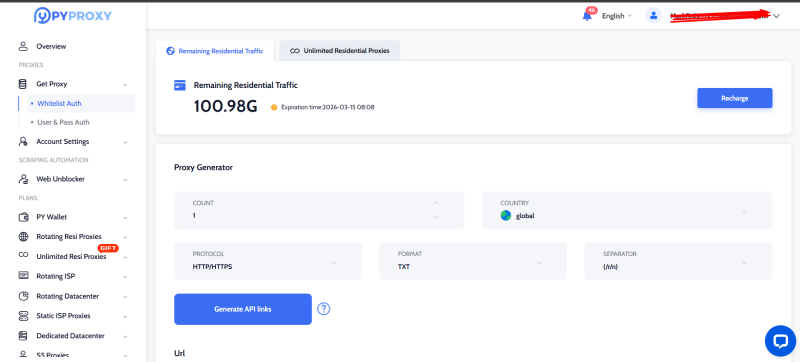Click the Proxy Generator heading
The width and height of the screenshot is (800, 362).
pos(204,167)
